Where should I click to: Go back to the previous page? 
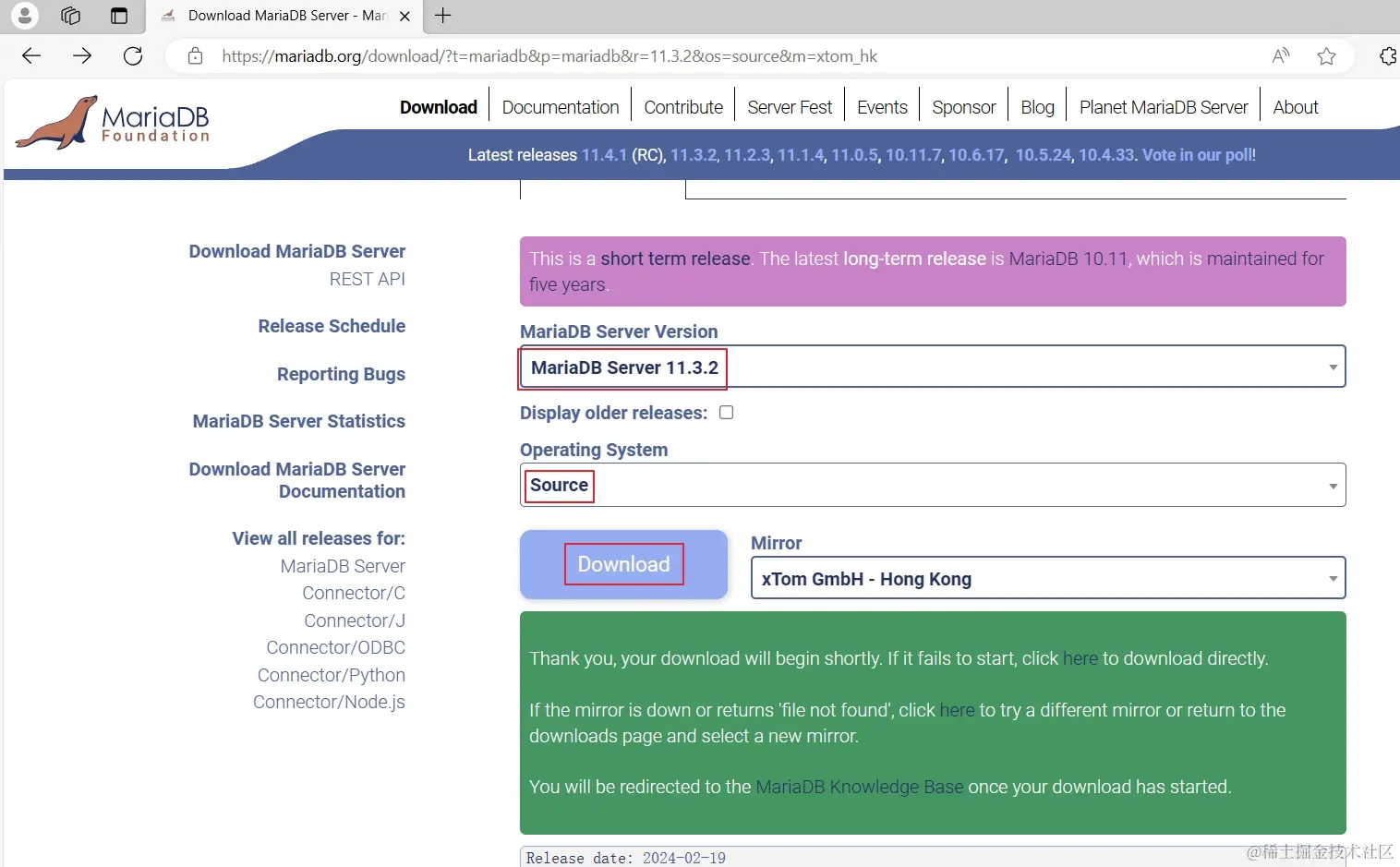point(31,56)
